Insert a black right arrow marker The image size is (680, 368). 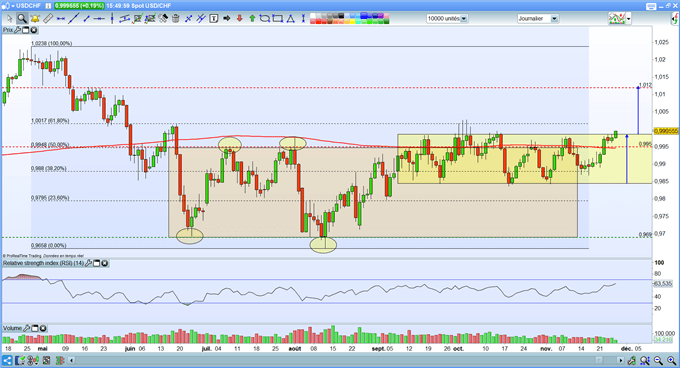point(226,18)
